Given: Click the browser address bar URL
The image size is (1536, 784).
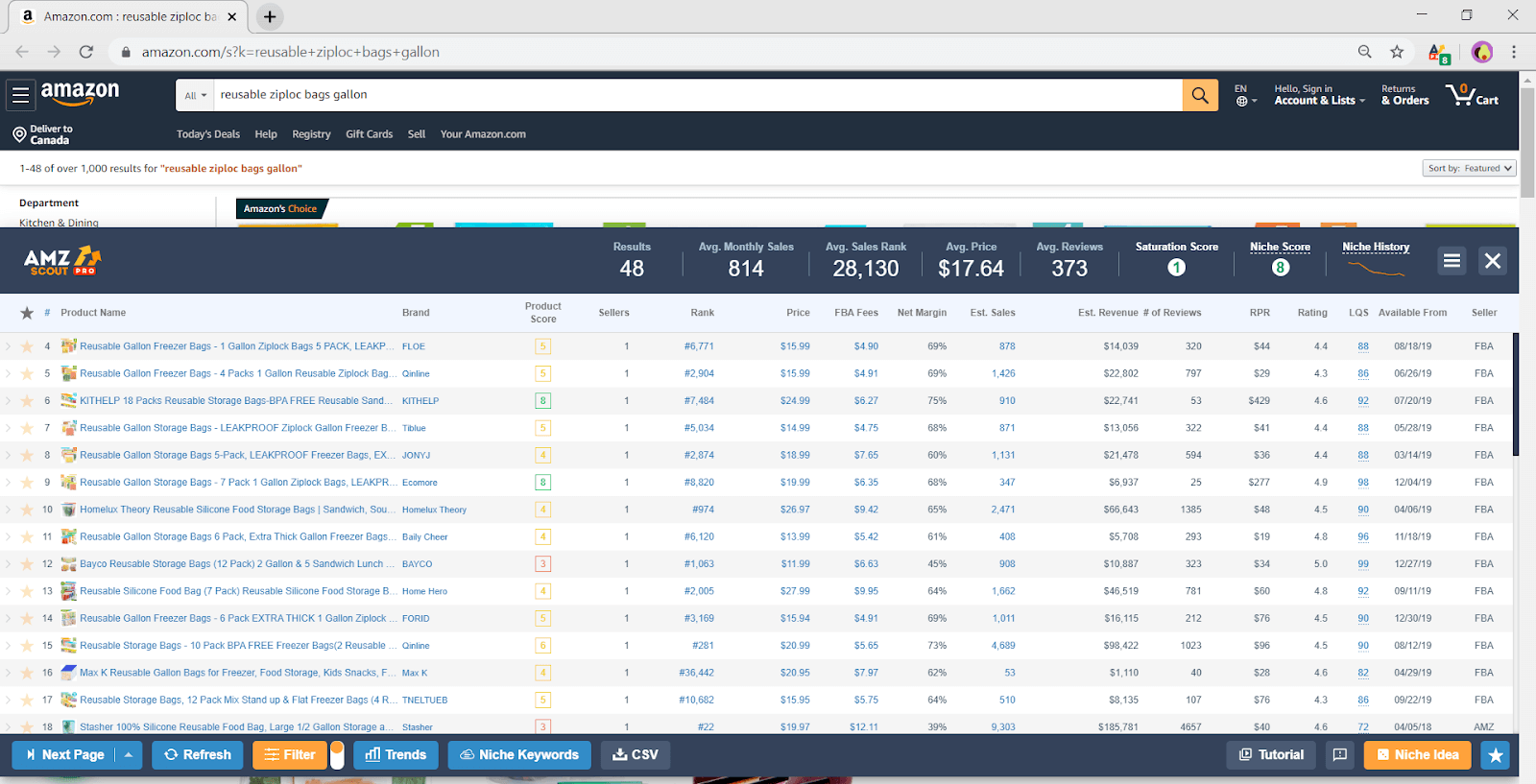Looking at the screenshot, I should 291,52.
